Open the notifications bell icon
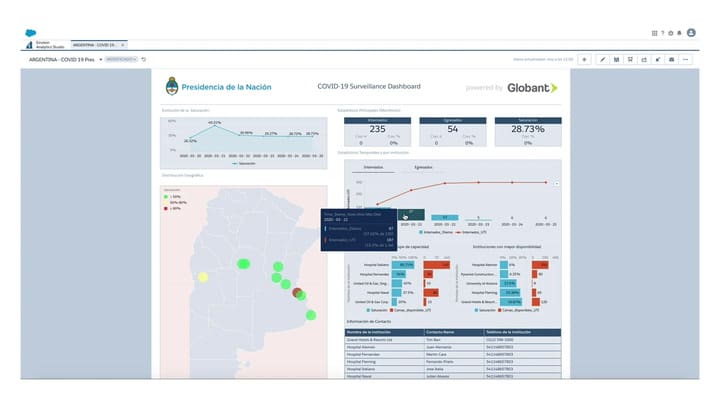 [680, 33]
